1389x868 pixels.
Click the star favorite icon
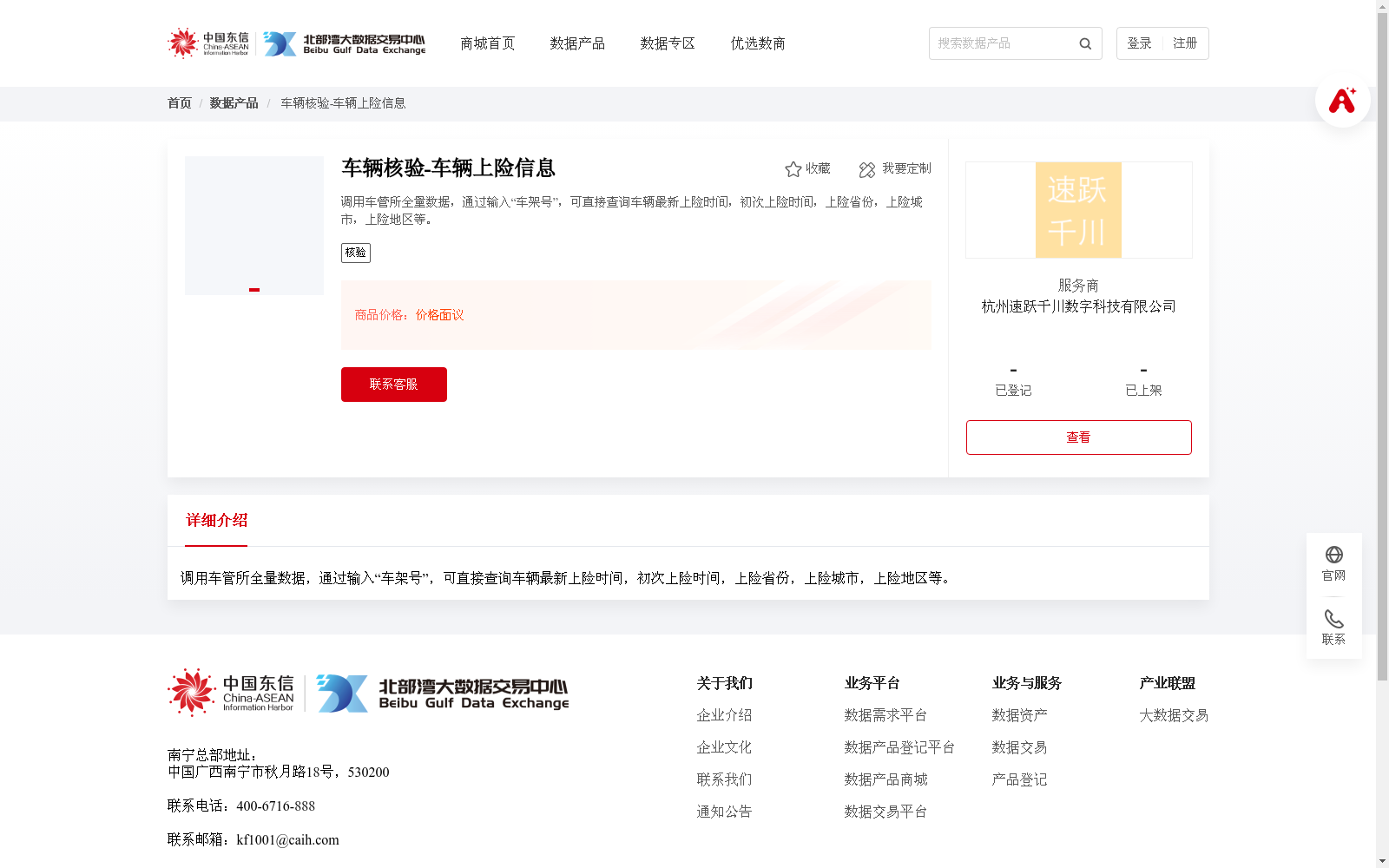[793, 169]
